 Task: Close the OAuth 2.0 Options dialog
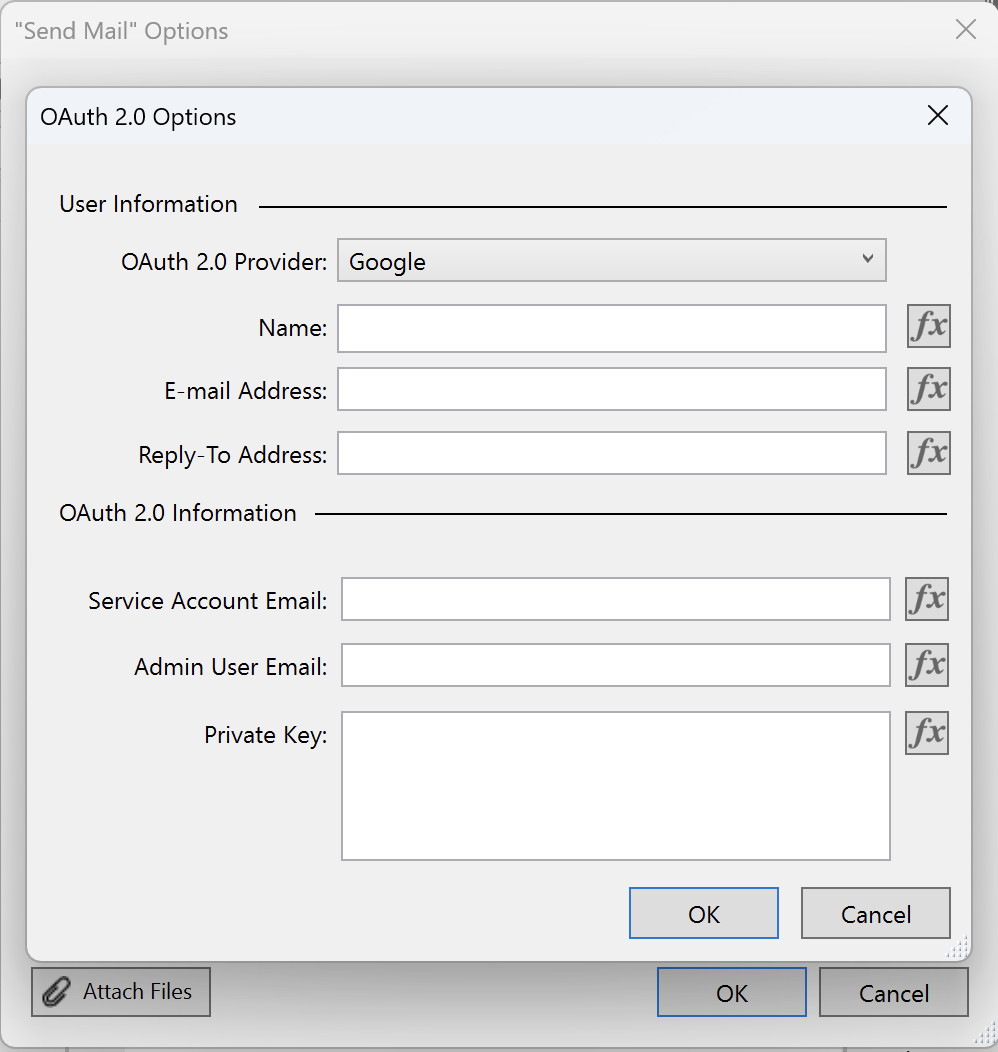click(x=937, y=115)
